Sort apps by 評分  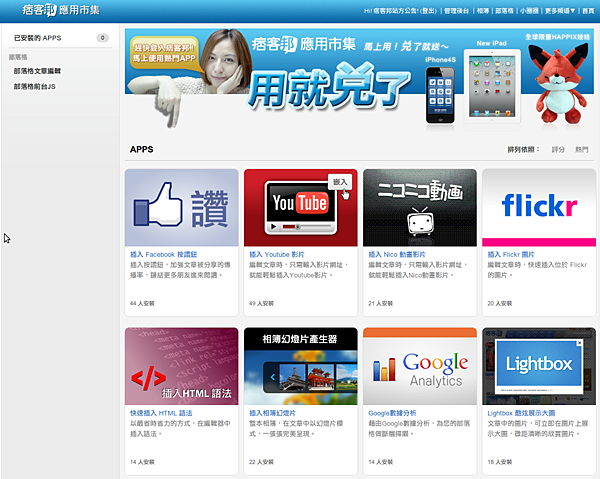click(x=558, y=150)
